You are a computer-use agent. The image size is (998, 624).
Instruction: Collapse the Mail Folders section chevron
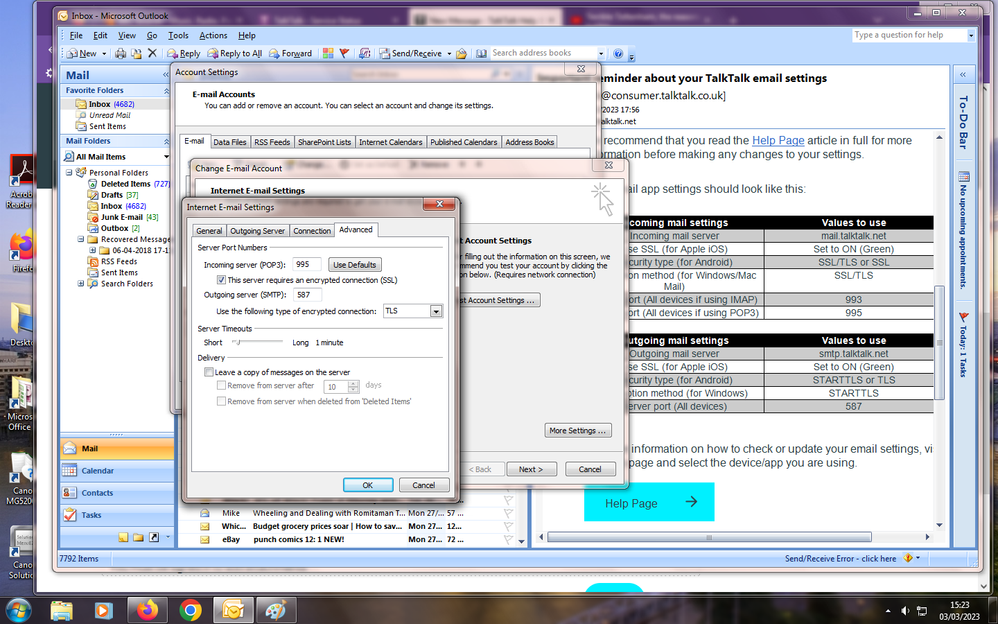pyautogui.click(x=166, y=141)
